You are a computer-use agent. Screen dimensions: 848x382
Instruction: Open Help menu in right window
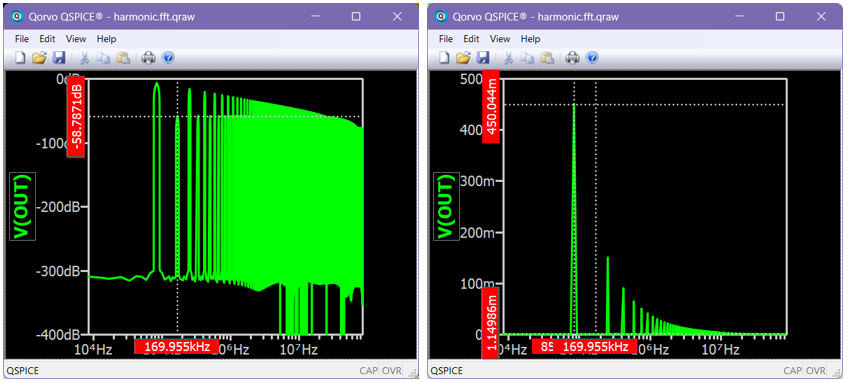530,39
